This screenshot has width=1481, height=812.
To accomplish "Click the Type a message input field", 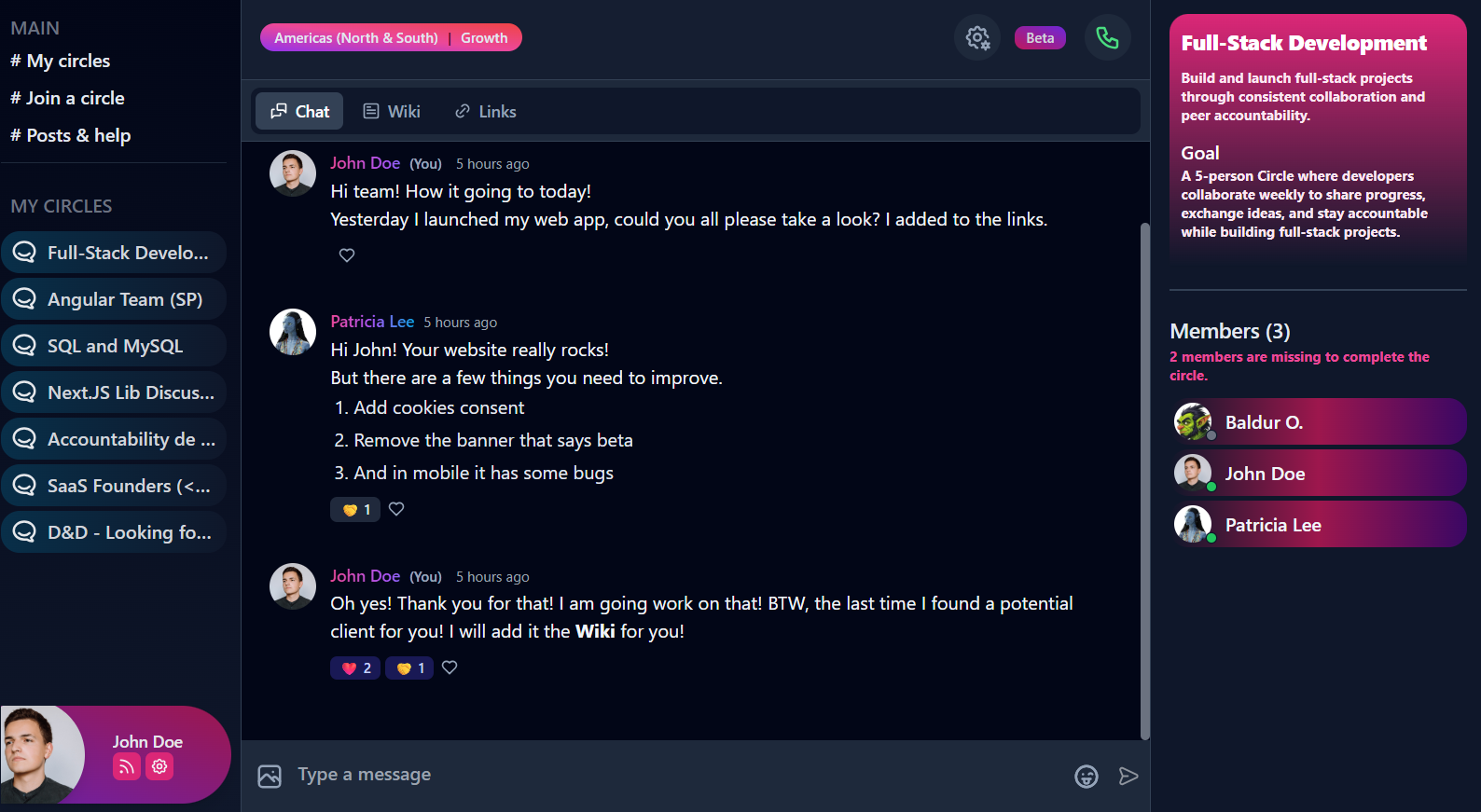I will (560, 775).
